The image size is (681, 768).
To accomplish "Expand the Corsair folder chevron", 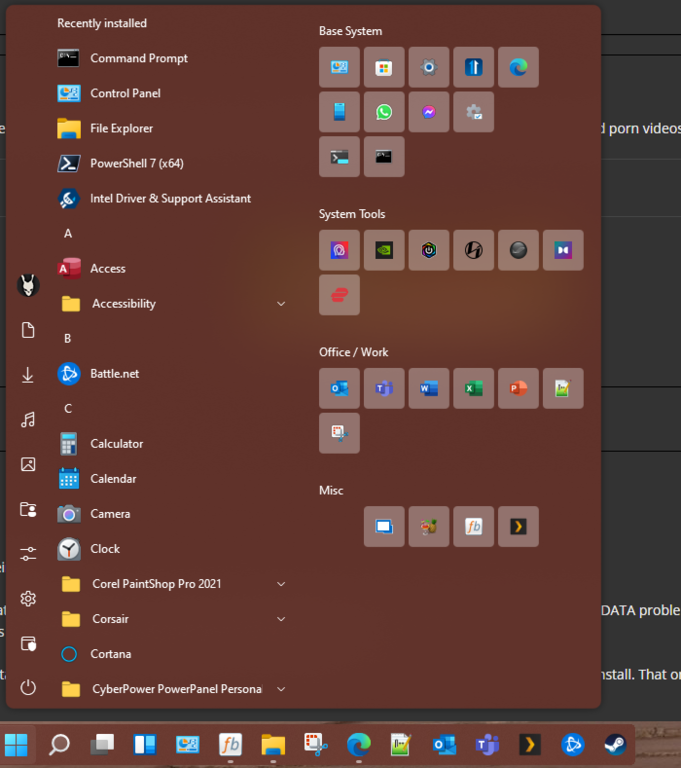I will 281,619.
